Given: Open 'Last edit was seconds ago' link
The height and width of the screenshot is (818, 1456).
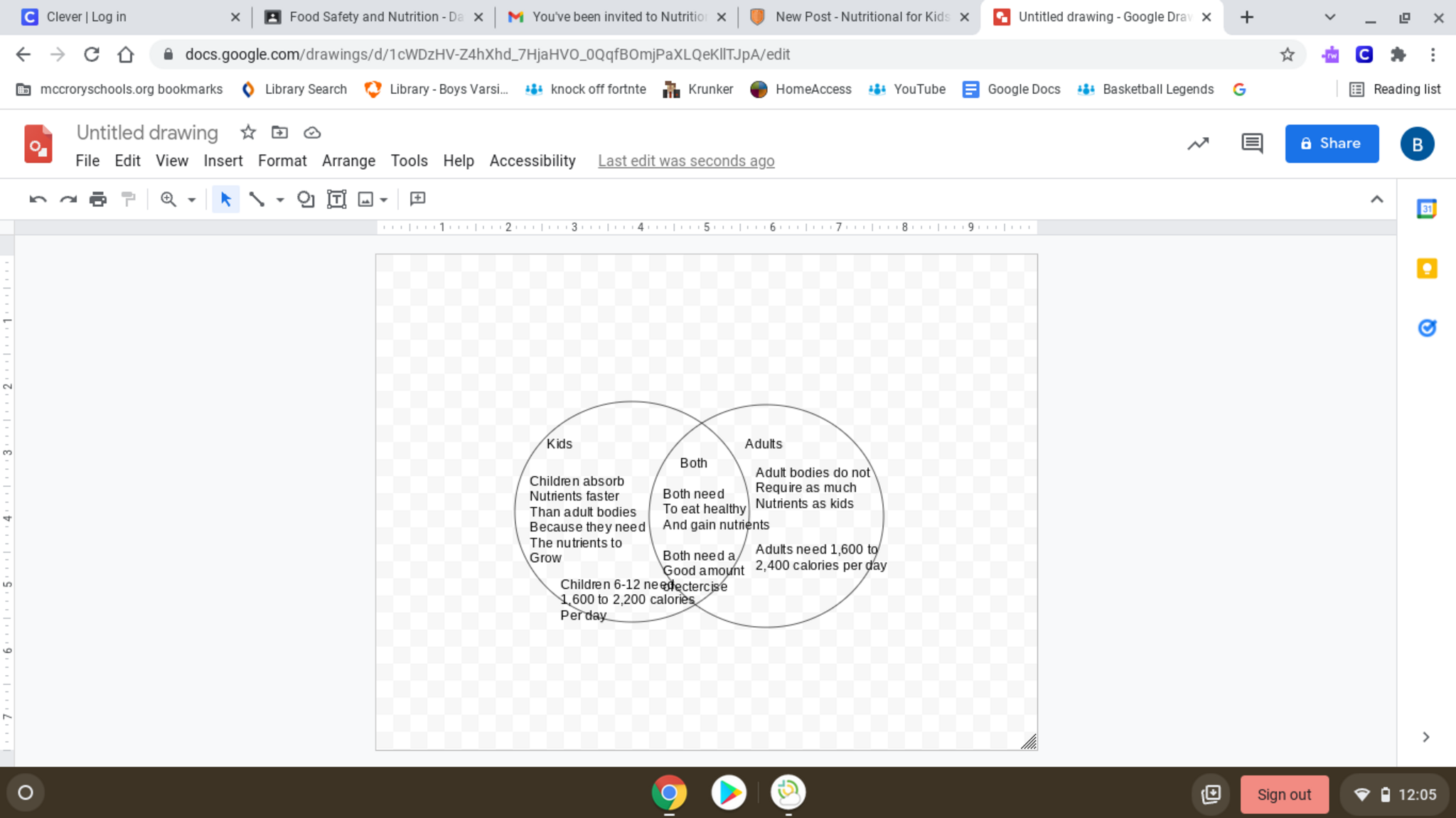Looking at the screenshot, I should coord(685,161).
